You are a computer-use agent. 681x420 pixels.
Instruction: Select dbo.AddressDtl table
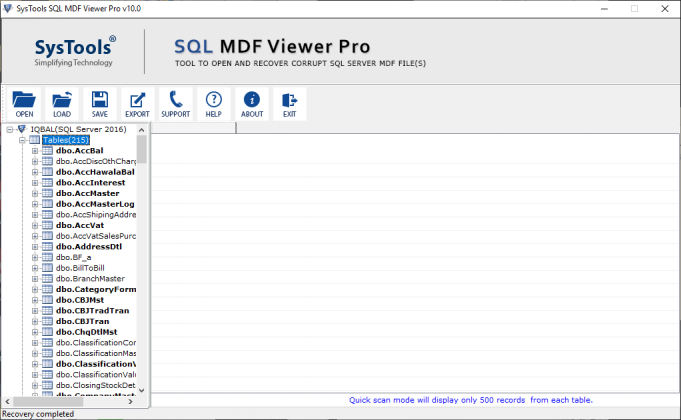pos(89,247)
